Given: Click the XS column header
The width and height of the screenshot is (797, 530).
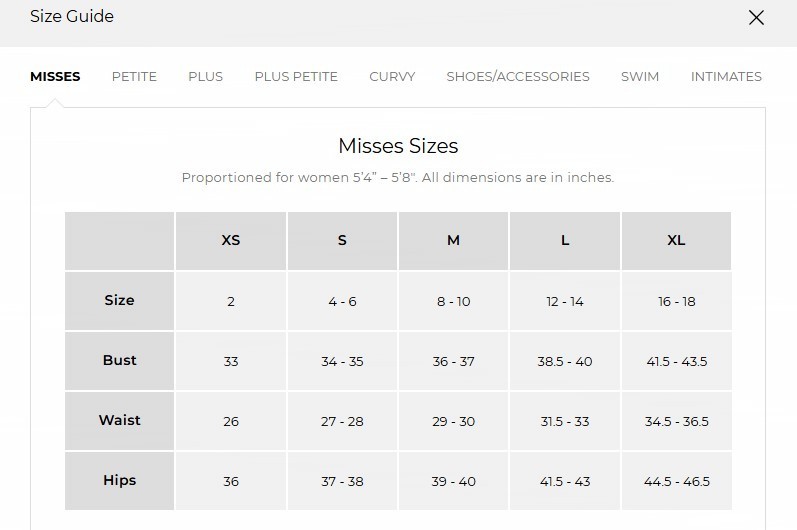Looking at the screenshot, I should pyautogui.click(x=231, y=241).
